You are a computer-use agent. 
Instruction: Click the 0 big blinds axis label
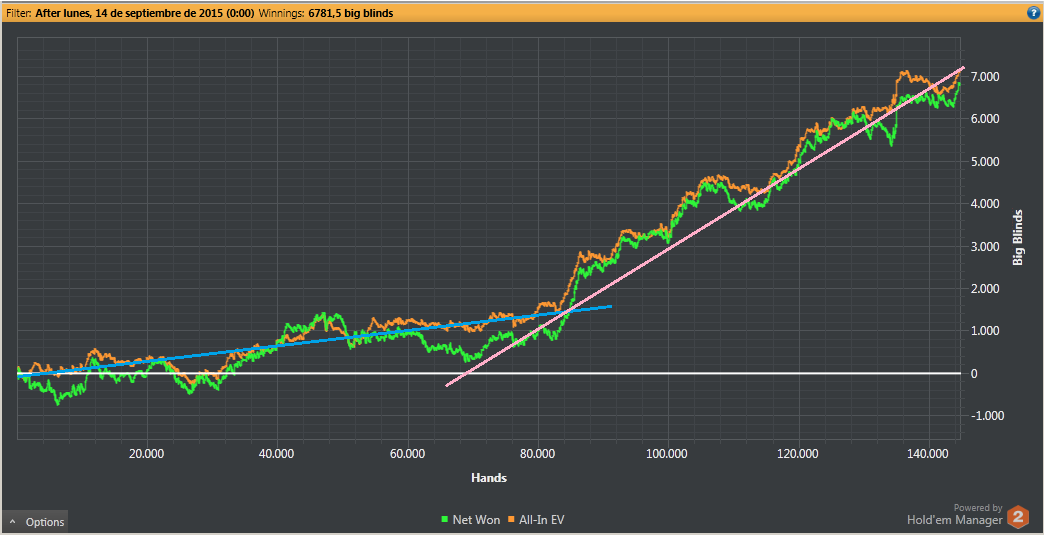click(974, 373)
